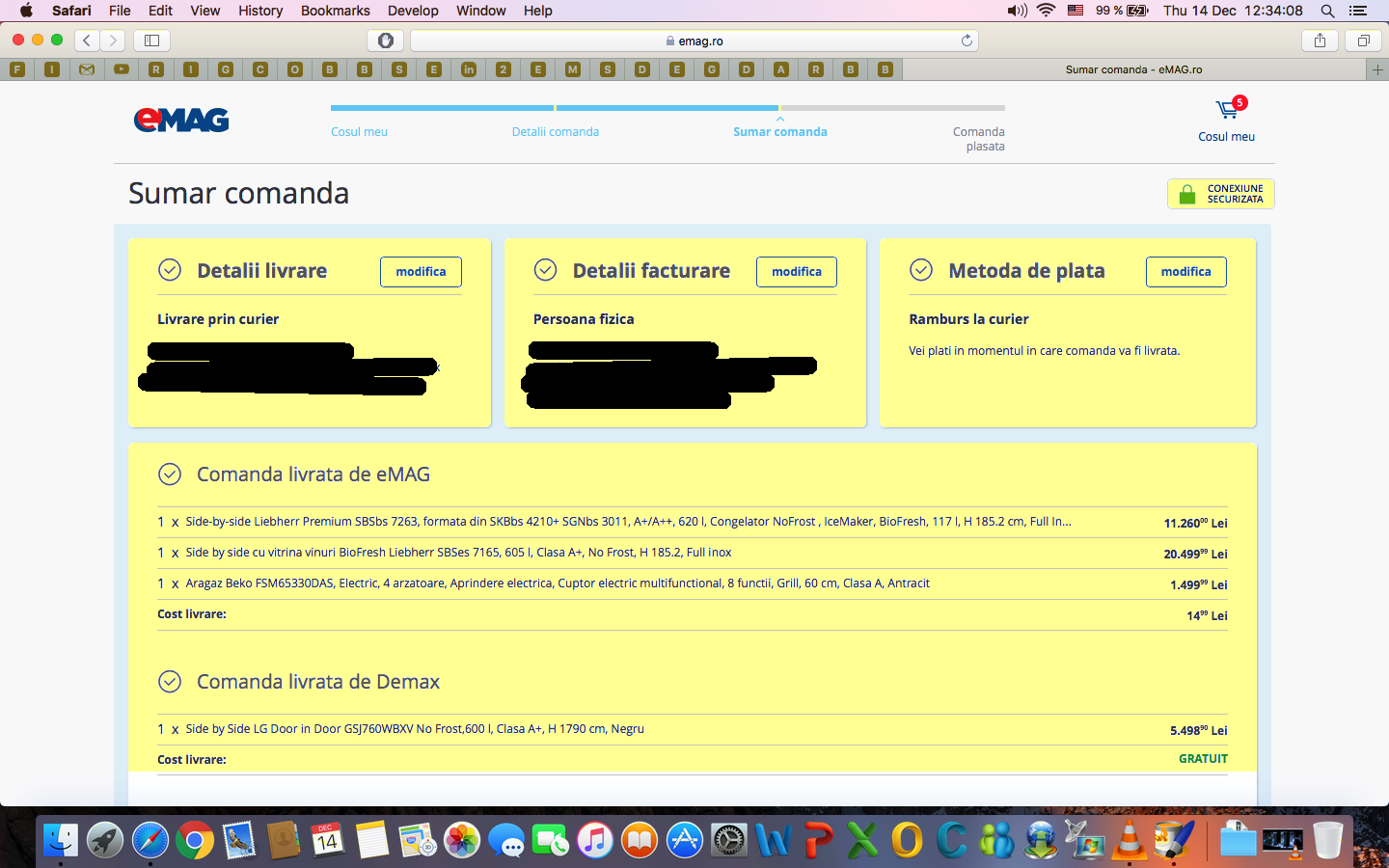Open the Wi-Fi status menu
1389x868 pixels.
pos(1047,11)
